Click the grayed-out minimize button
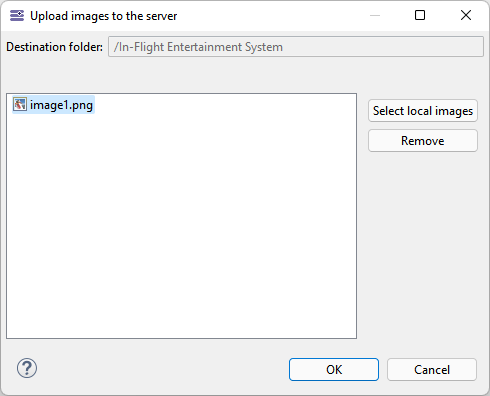The height and width of the screenshot is (396, 490). pyautogui.click(x=375, y=15)
